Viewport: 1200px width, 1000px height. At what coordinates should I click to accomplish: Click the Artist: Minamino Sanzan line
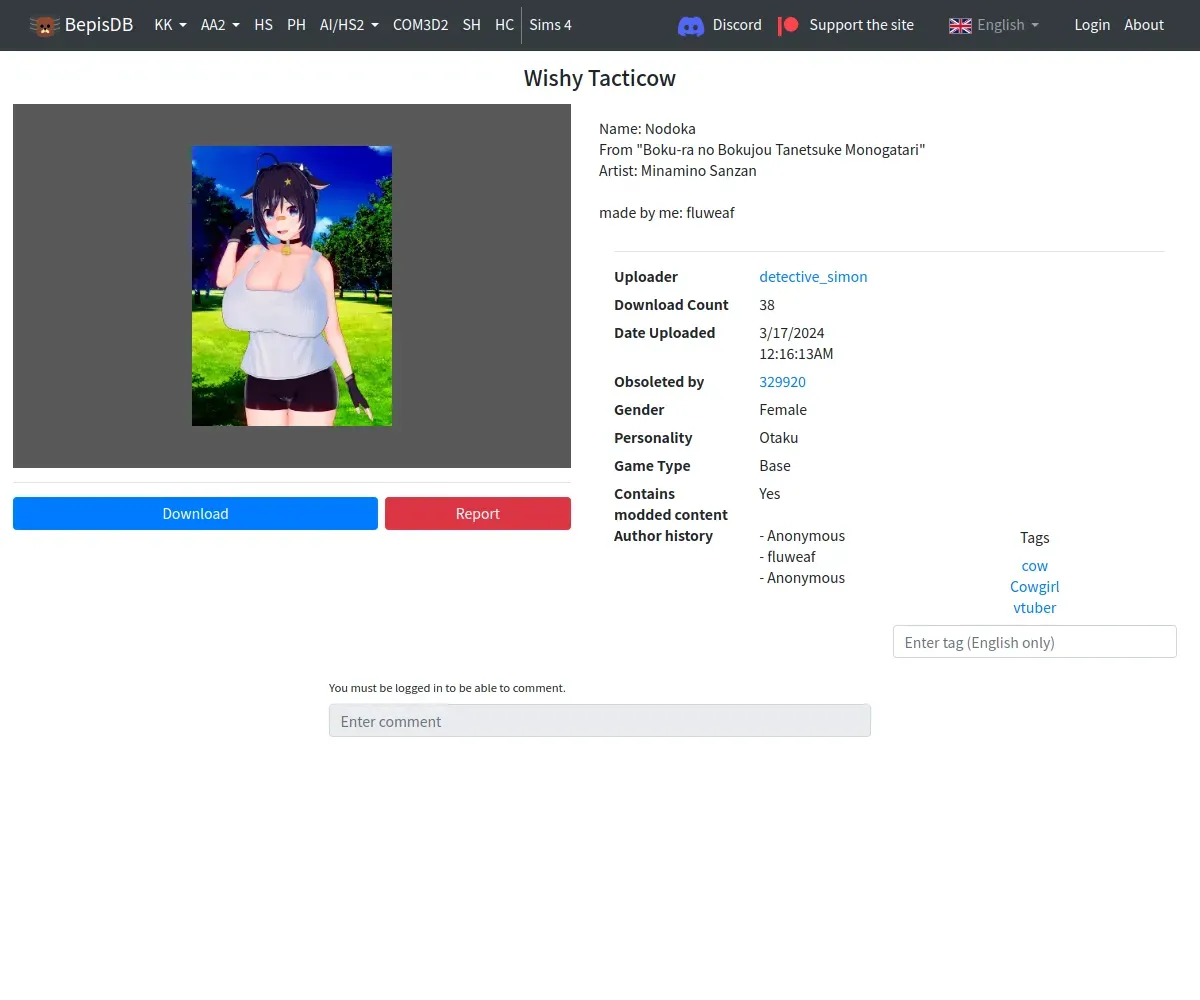pos(678,171)
